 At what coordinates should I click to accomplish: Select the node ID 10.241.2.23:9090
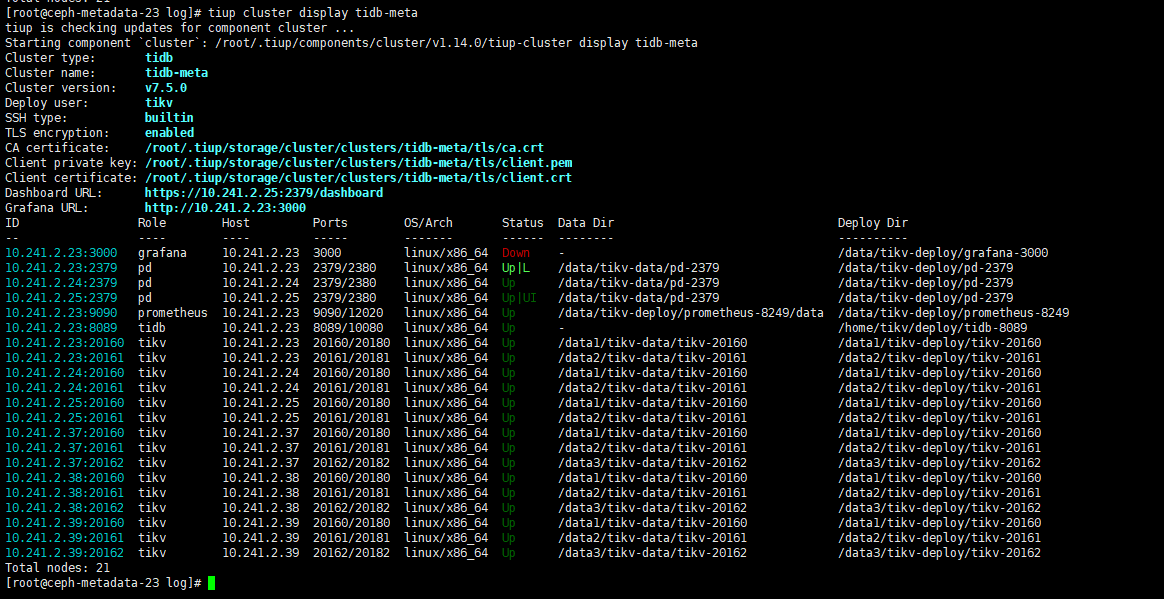click(x=61, y=313)
